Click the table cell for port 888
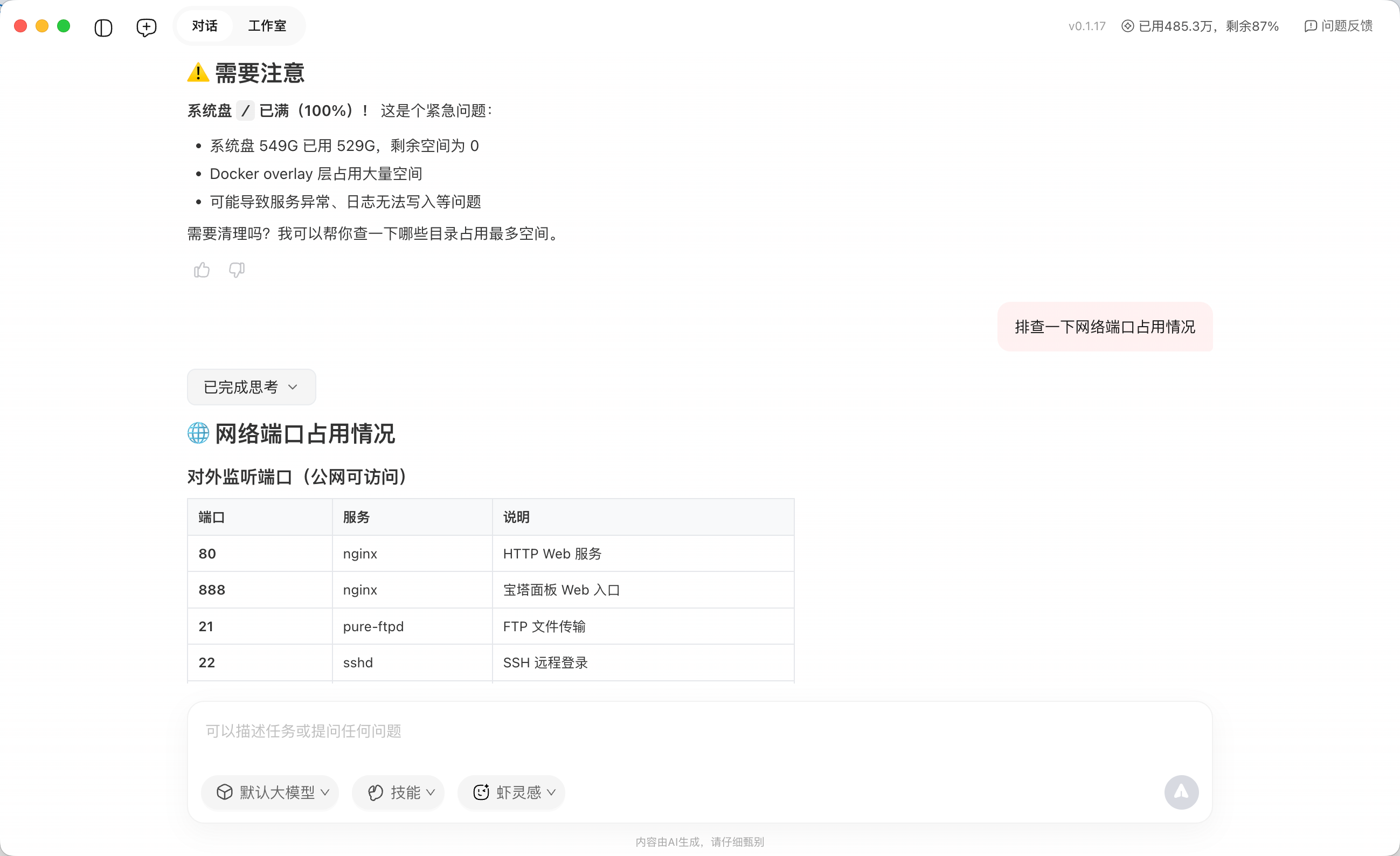The height and width of the screenshot is (856, 1400). point(212,590)
